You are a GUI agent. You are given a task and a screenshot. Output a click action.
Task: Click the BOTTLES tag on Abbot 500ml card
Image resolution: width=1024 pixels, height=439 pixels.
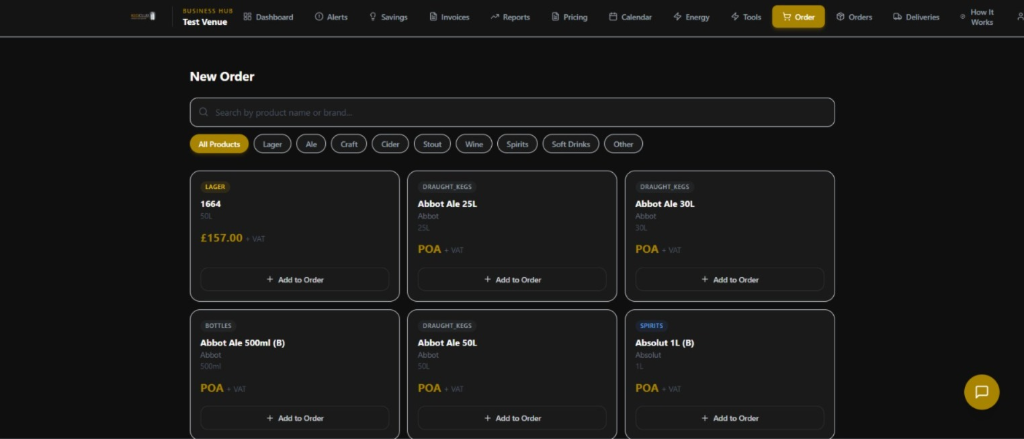(x=218, y=325)
